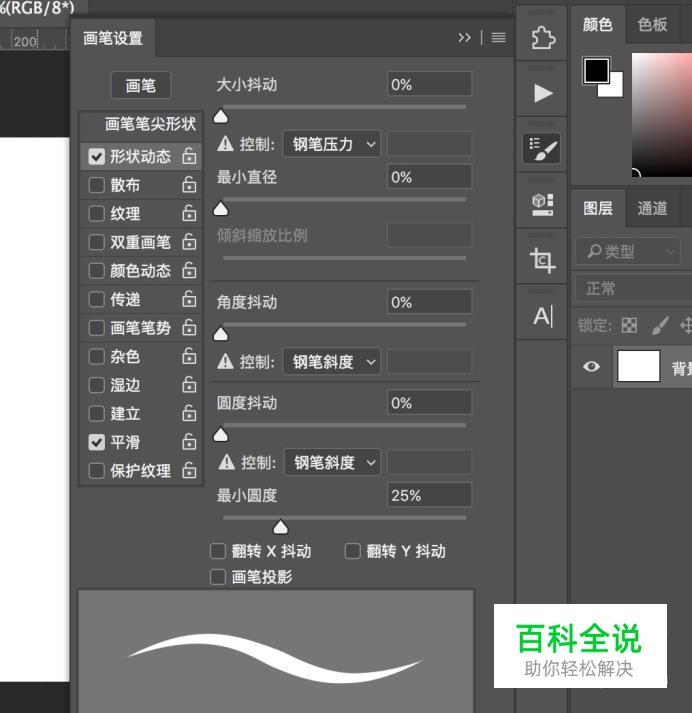692x713 pixels.
Task: Uncheck the 形状动态 checkbox
Action: coord(96,156)
